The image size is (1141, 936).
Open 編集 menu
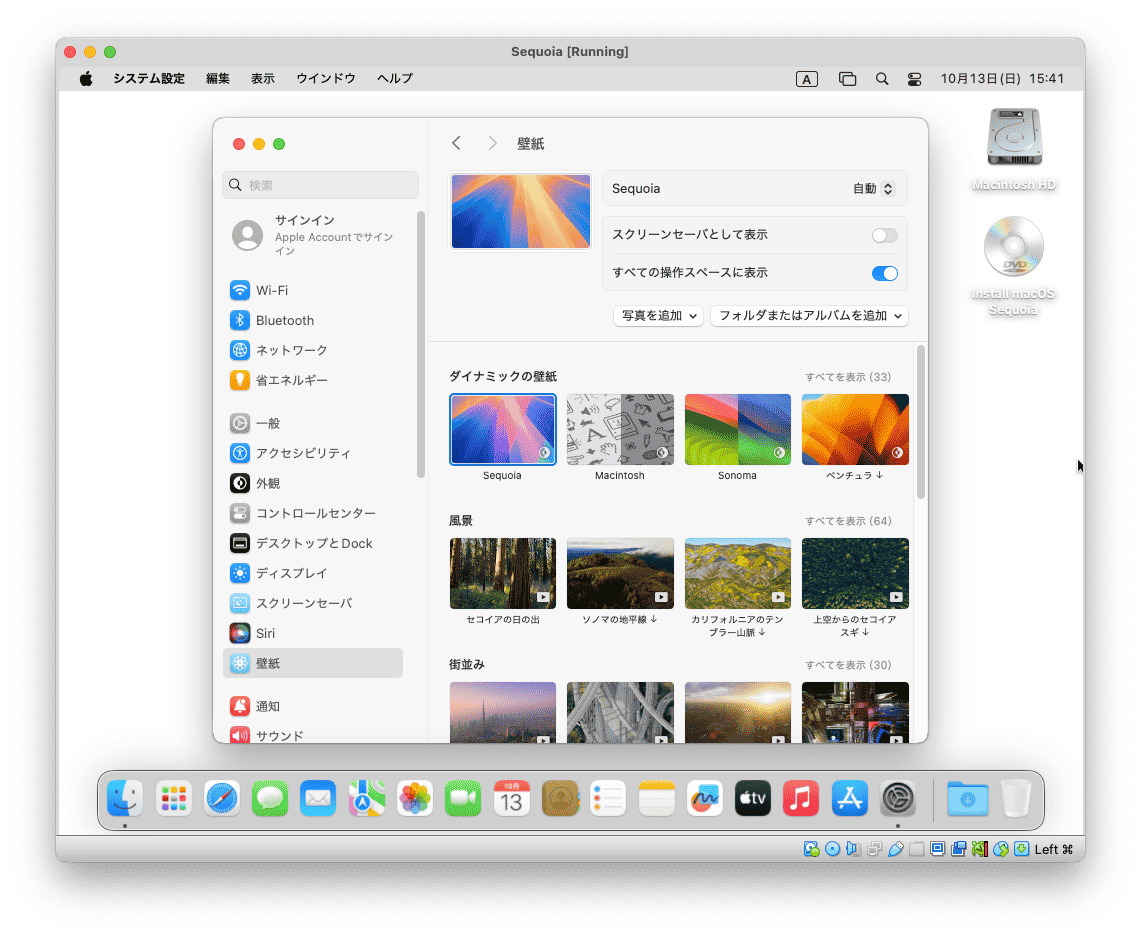pos(218,79)
